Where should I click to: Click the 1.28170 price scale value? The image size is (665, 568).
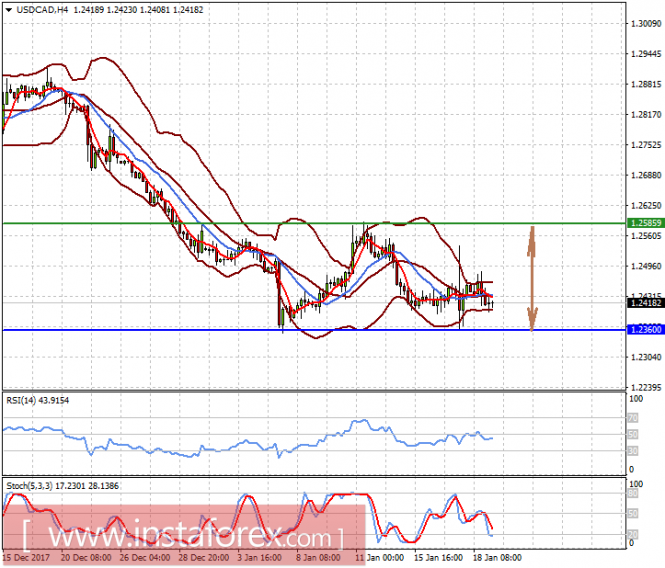(x=646, y=115)
